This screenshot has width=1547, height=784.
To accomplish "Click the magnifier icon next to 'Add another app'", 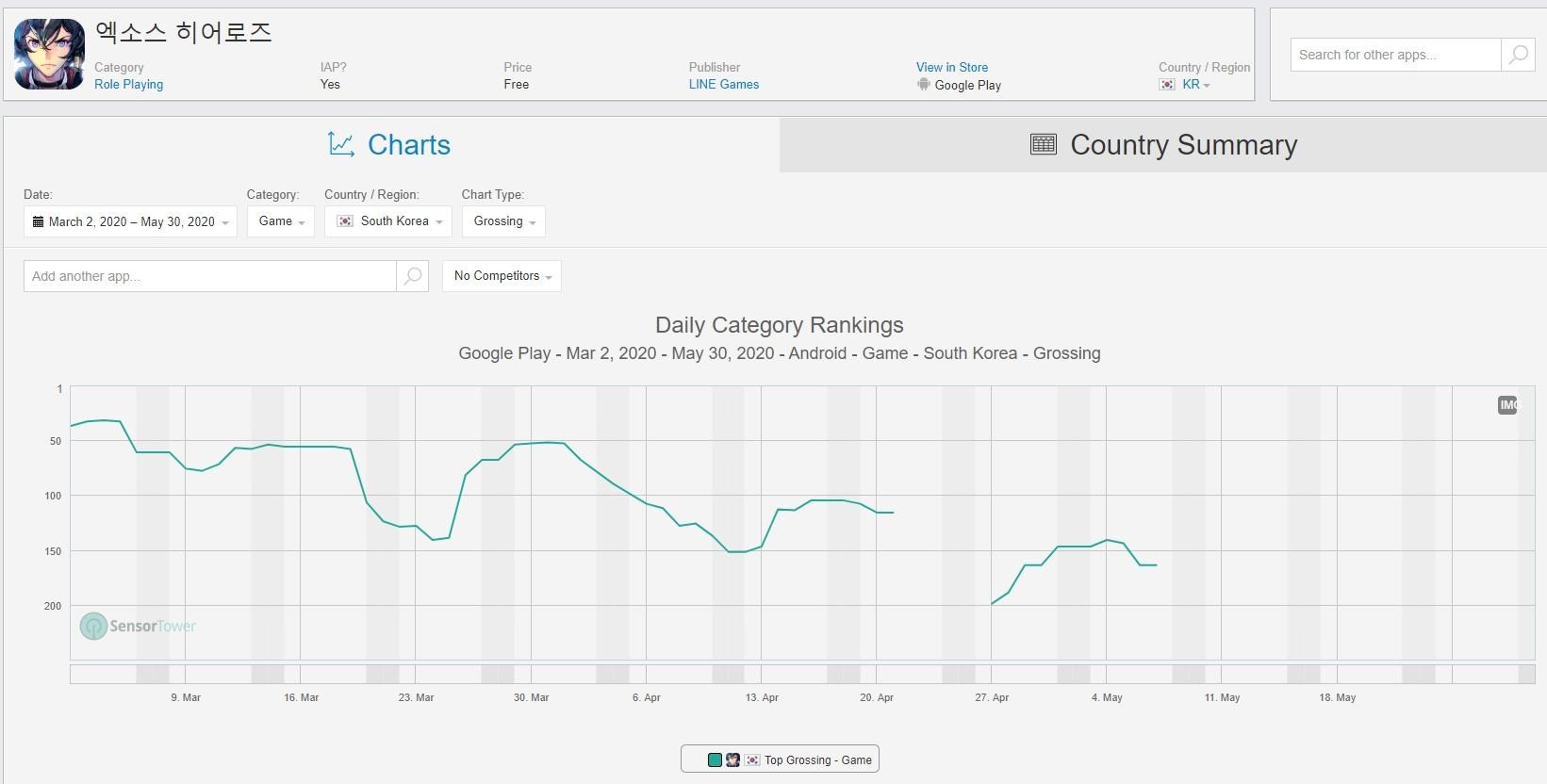I will click(x=412, y=276).
